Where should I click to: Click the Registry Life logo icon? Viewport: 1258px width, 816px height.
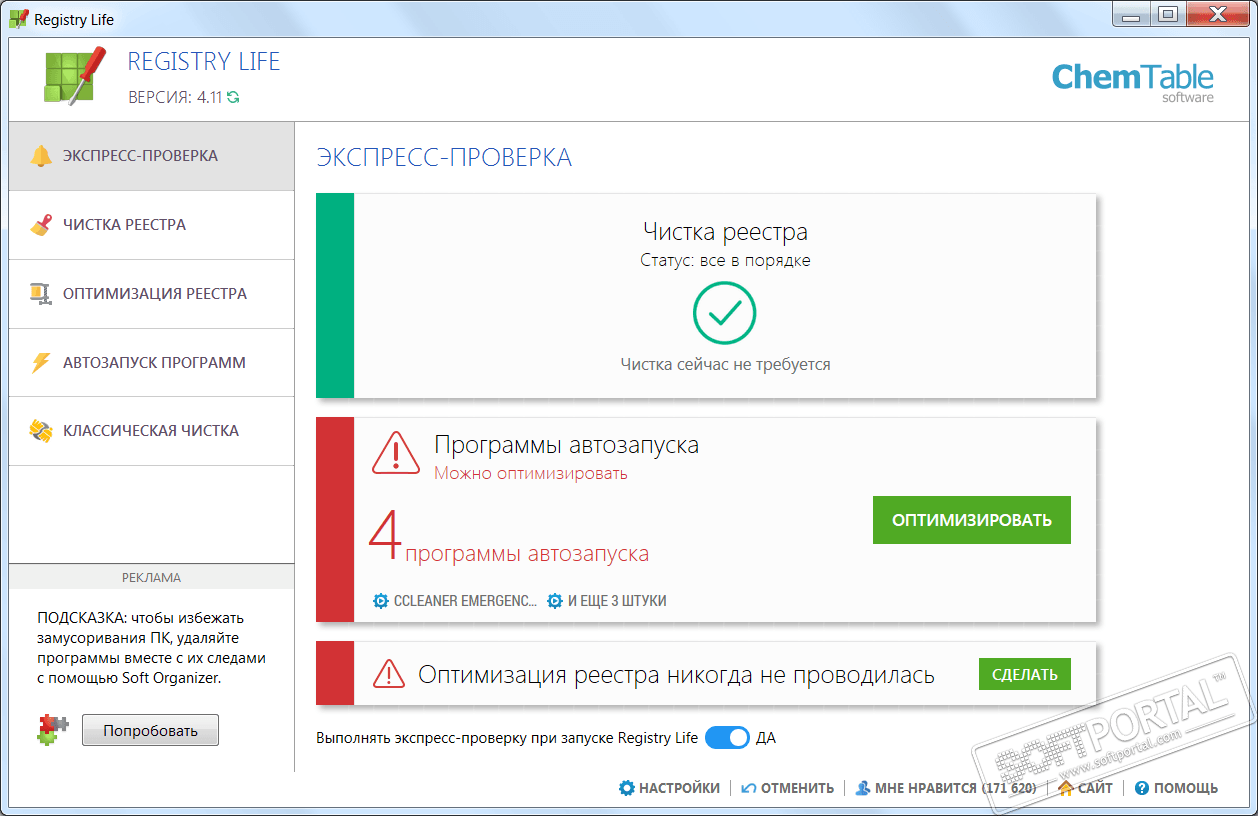(x=75, y=75)
